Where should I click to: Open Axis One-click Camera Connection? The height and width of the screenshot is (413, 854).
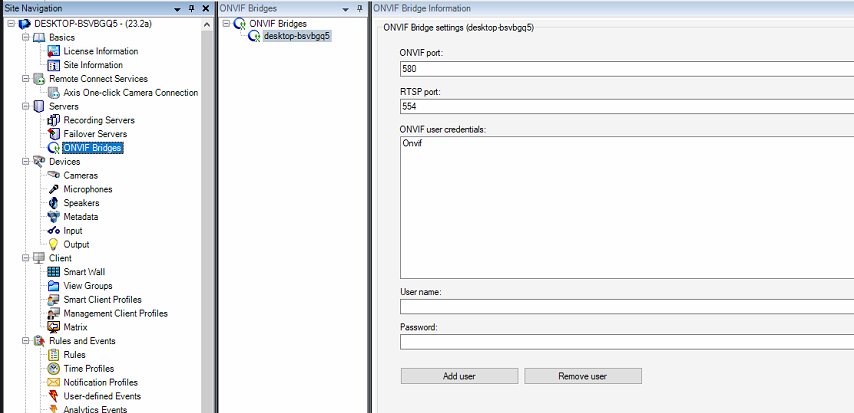click(x=130, y=92)
